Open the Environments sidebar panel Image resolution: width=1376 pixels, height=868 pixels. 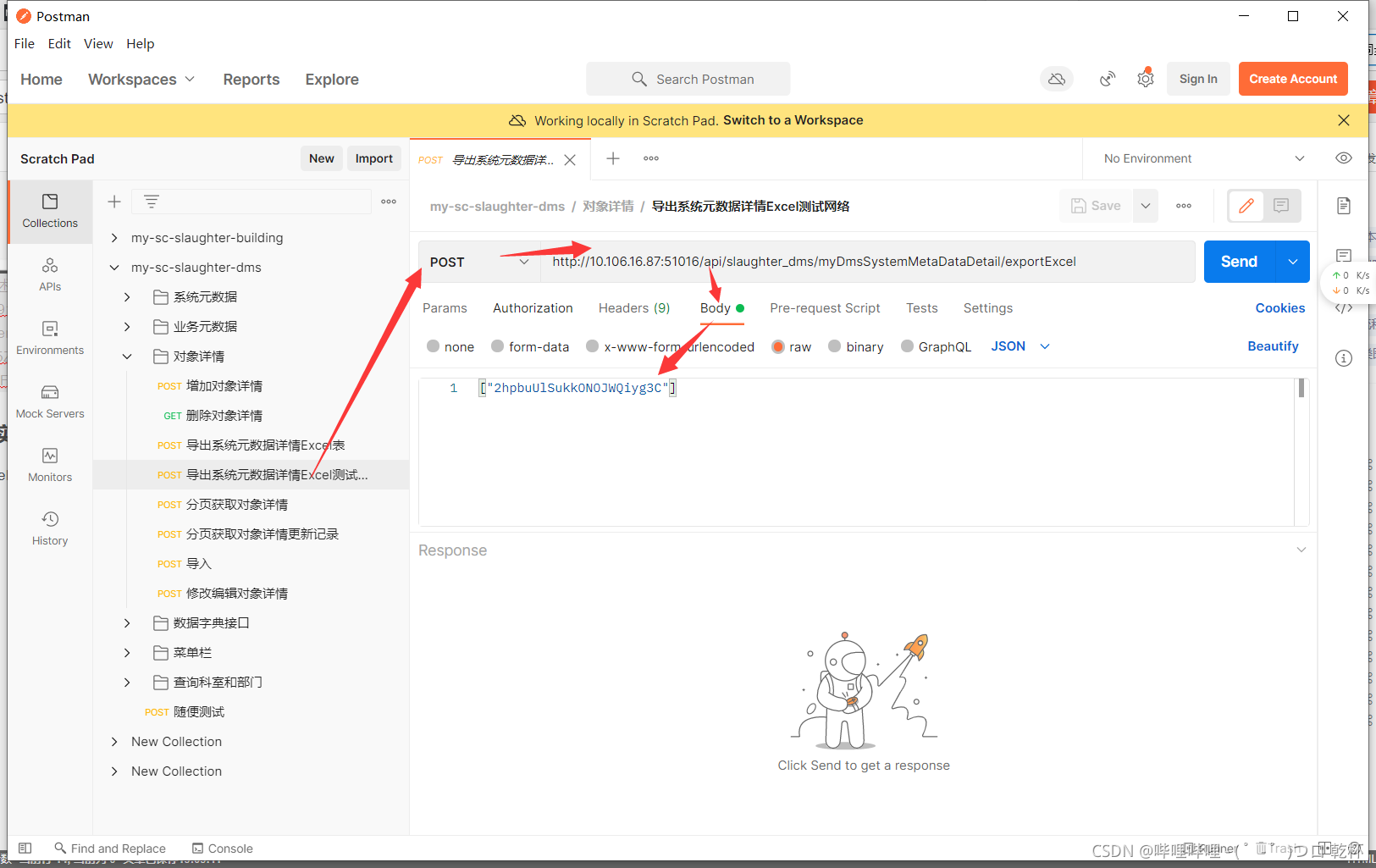(x=50, y=338)
